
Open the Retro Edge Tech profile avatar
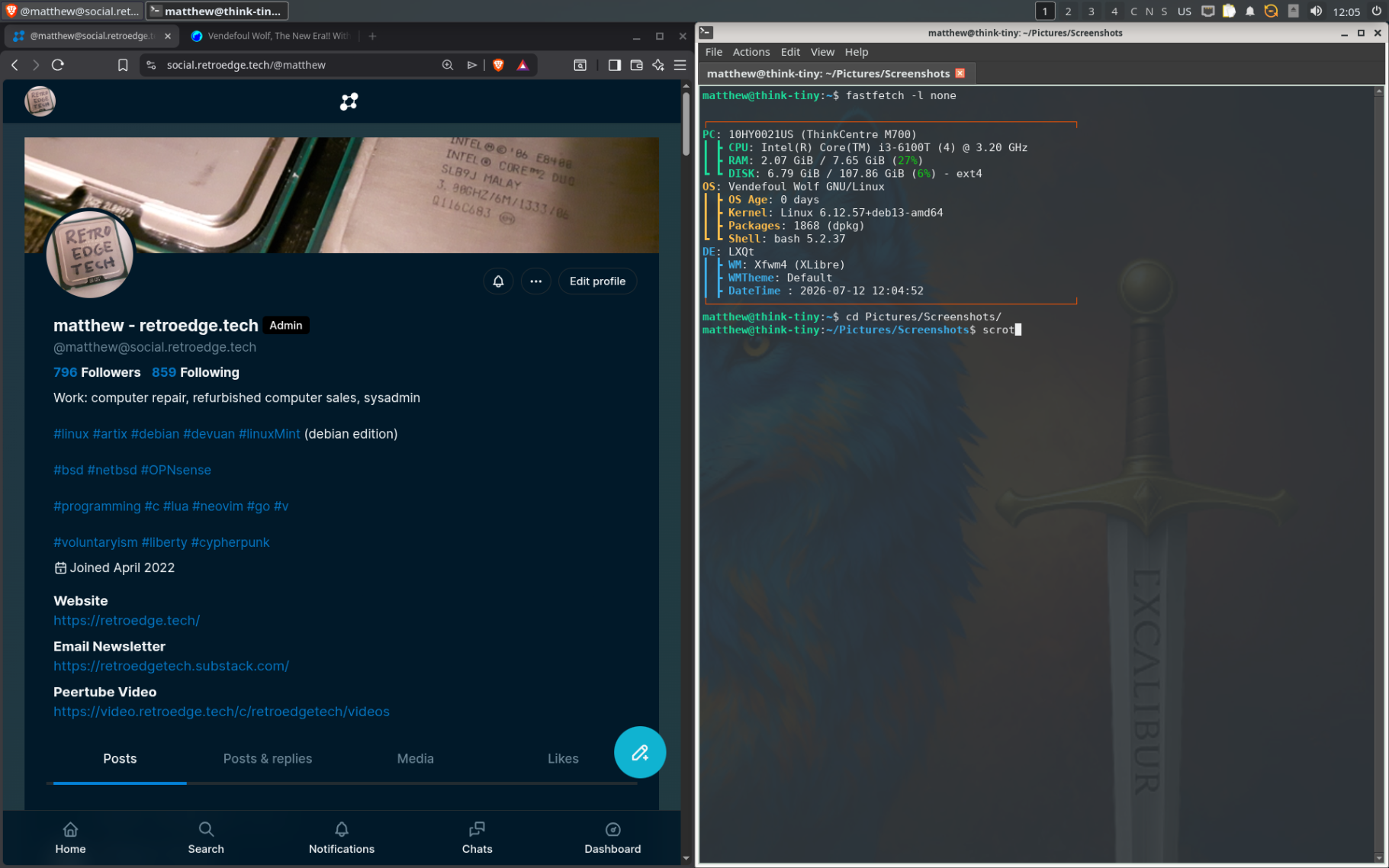pyautogui.click(x=90, y=254)
